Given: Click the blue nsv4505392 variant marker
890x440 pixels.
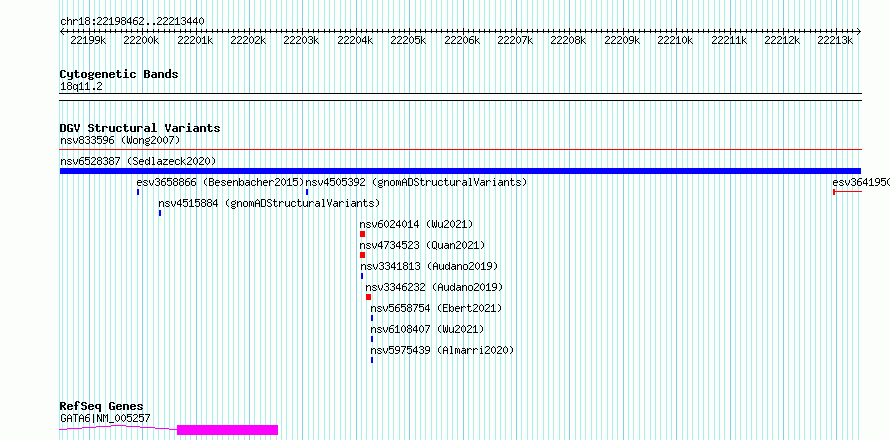Looking at the screenshot, I should [307, 192].
